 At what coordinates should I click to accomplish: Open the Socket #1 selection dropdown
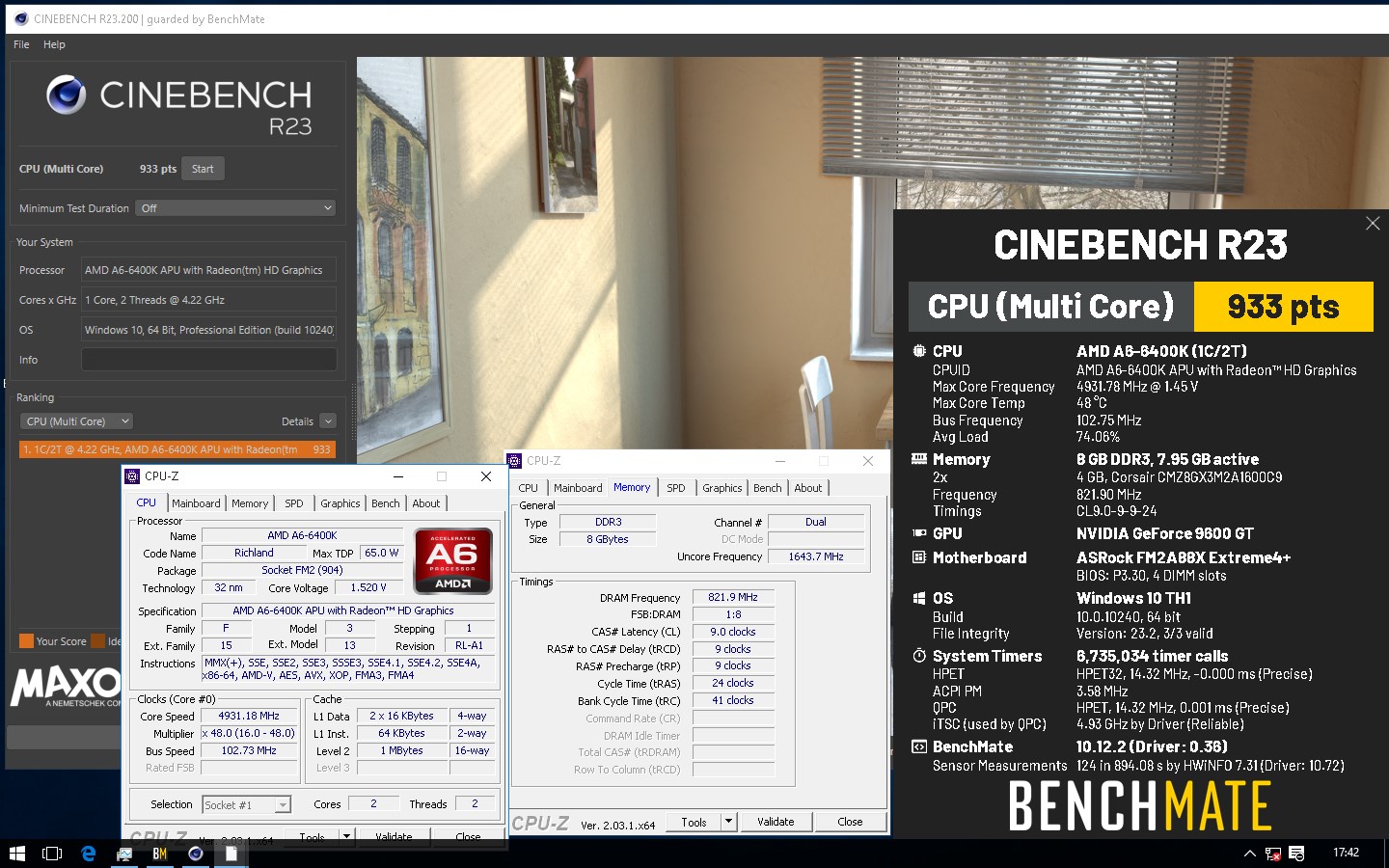click(247, 804)
